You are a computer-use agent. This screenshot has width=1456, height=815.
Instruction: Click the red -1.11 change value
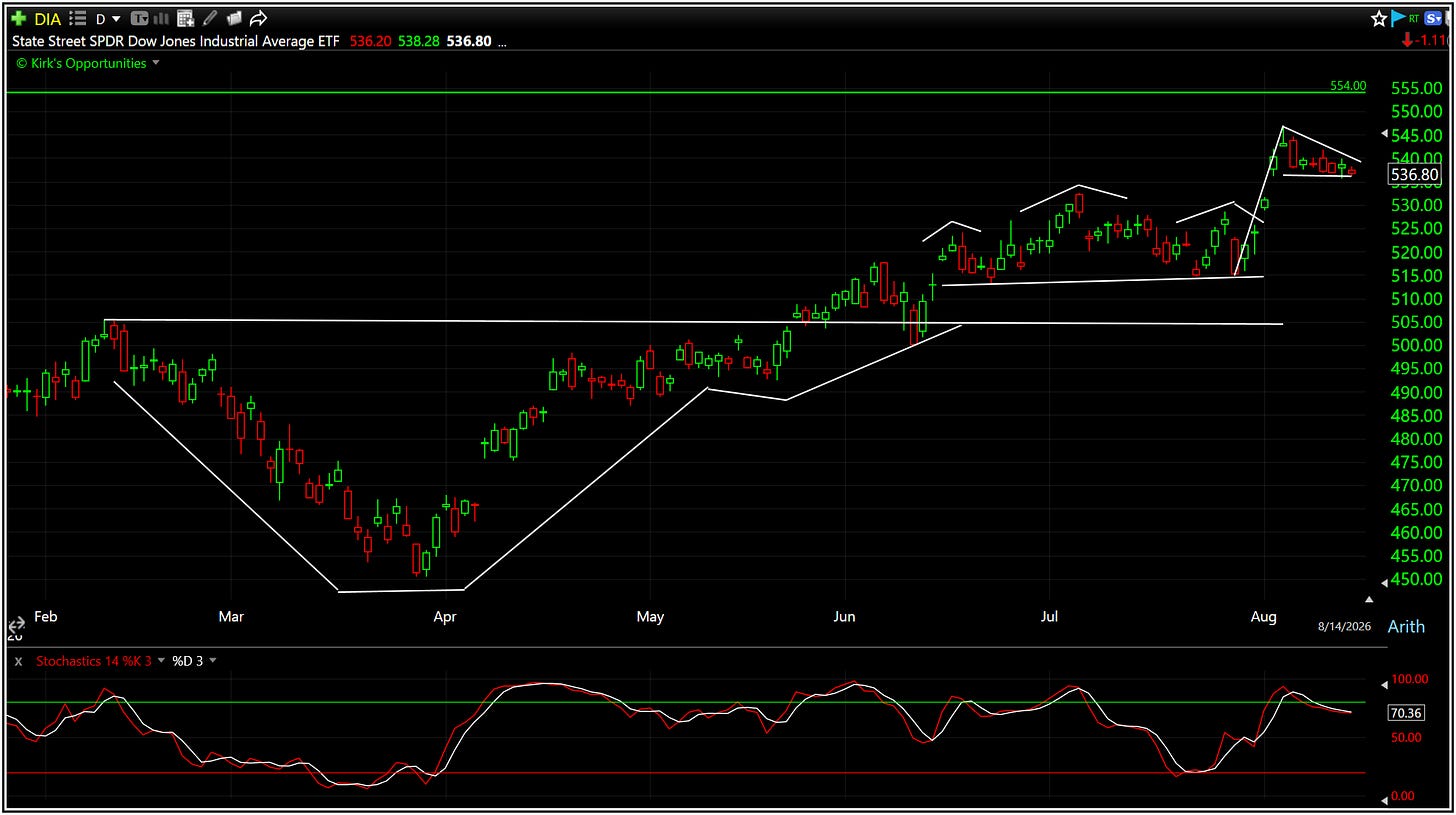point(1428,40)
